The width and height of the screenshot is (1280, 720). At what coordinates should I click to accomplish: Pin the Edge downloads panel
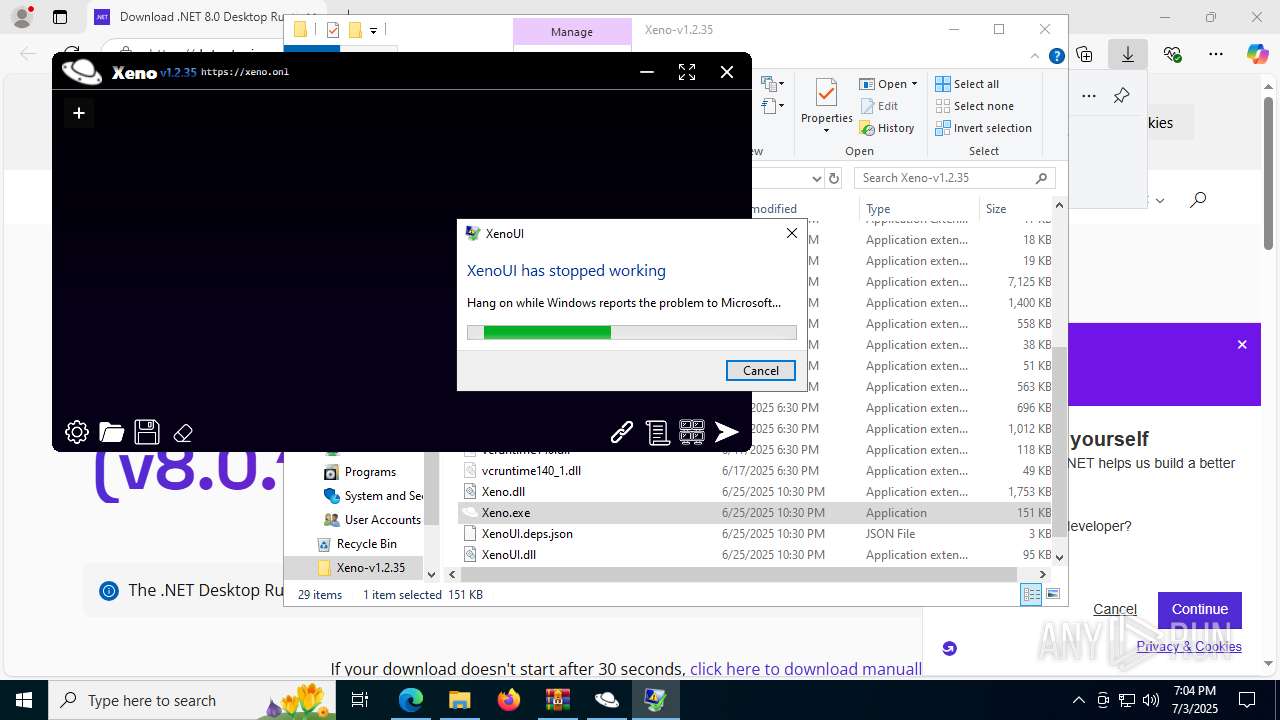[1121, 96]
